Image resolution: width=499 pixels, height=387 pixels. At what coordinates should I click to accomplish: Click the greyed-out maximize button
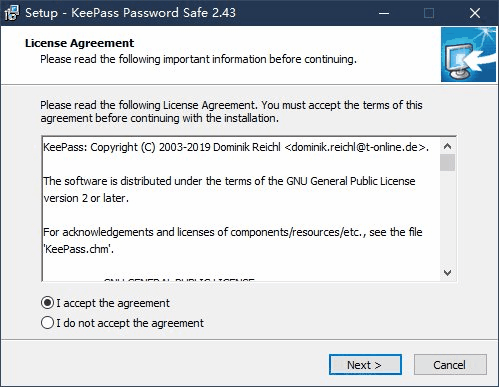pos(429,13)
